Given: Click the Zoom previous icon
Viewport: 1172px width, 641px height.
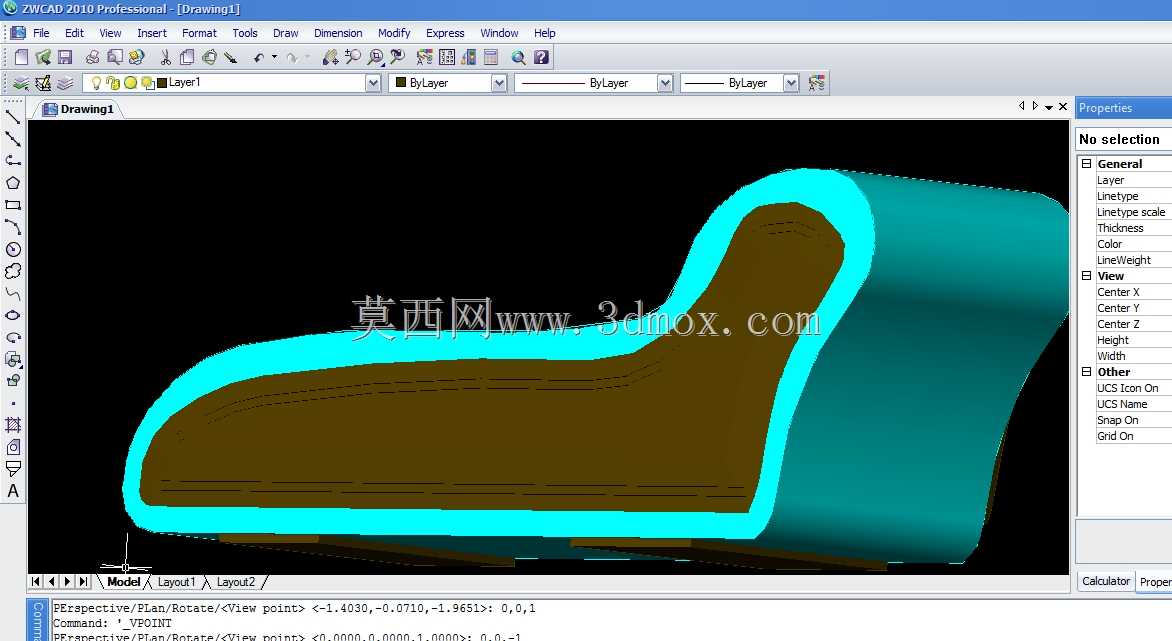Looking at the screenshot, I should pyautogui.click(x=398, y=58).
